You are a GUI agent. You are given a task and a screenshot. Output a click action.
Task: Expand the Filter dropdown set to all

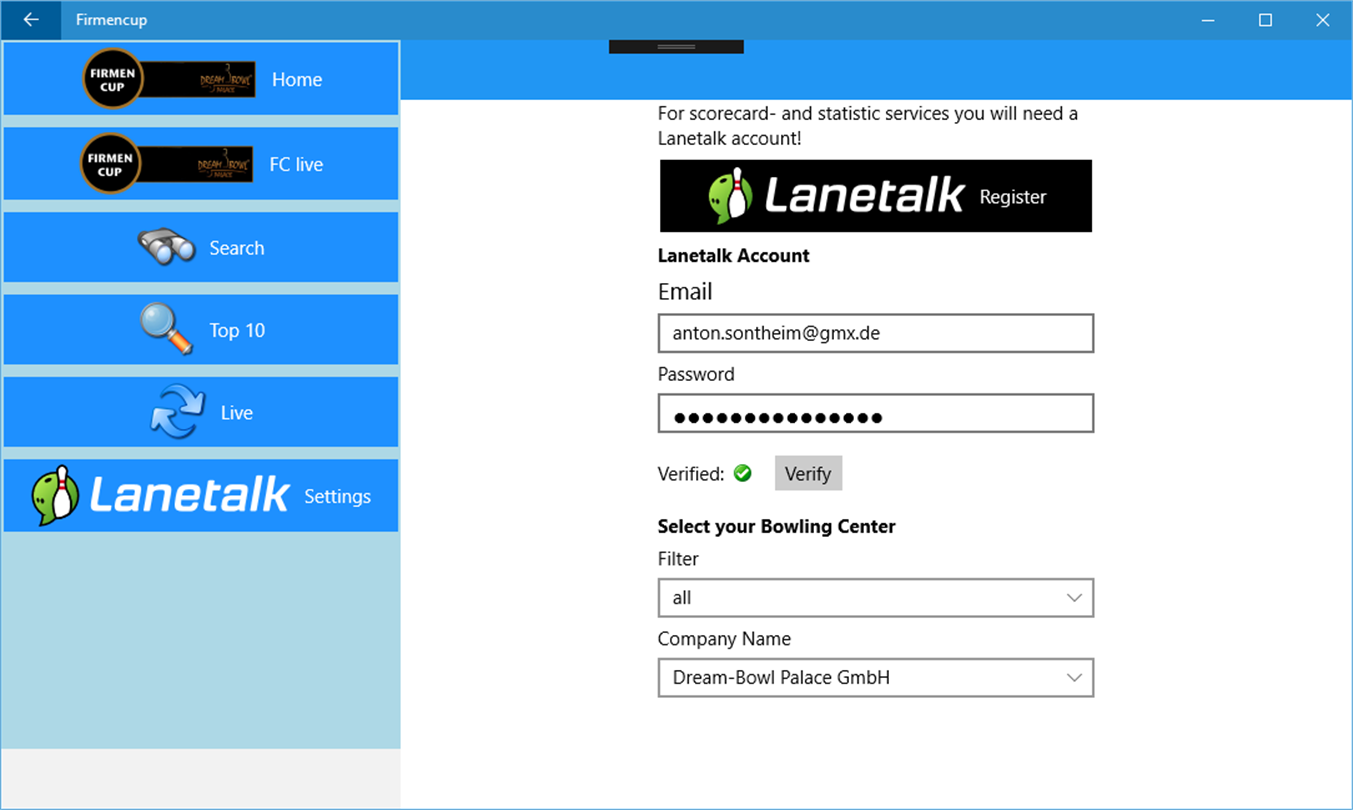tap(876, 598)
